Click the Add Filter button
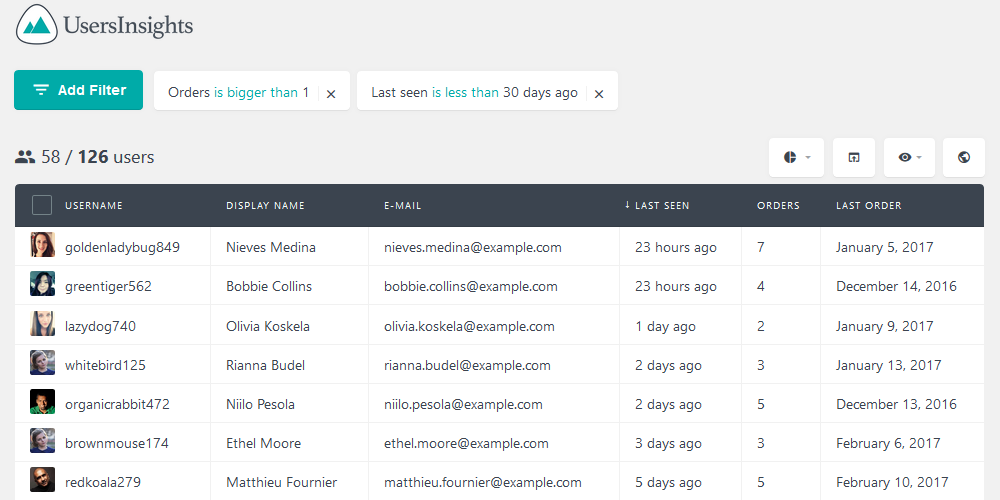The height and width of the screenshot is (500, 1000). pos(79,90)
